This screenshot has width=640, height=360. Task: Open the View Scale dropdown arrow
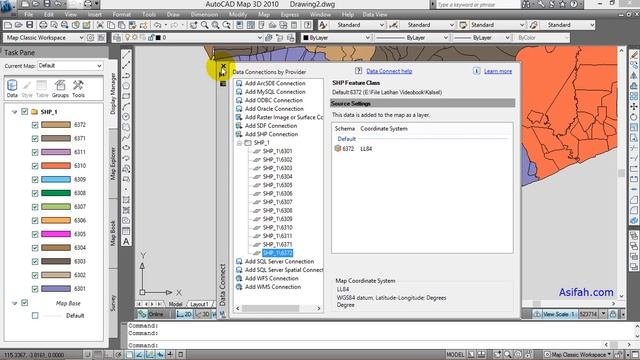pyautogui.click(x=603, y=314)
